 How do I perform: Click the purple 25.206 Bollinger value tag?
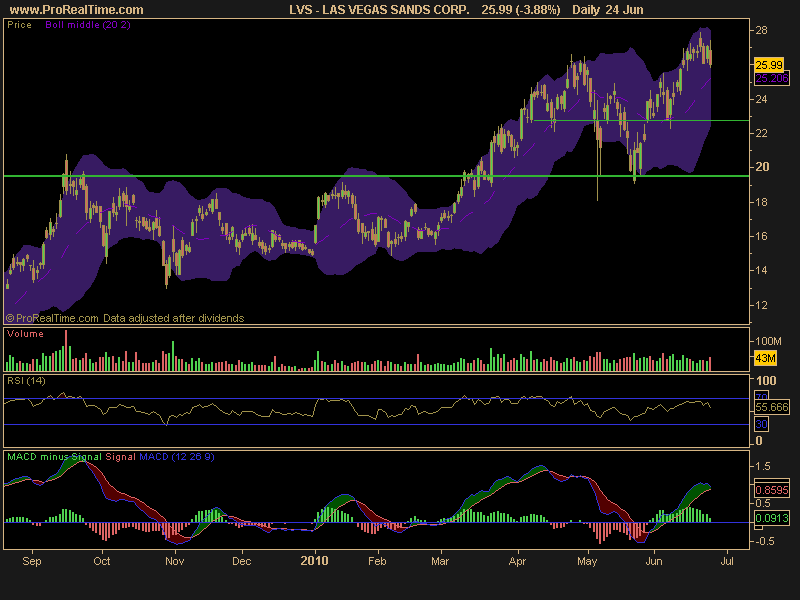[772, 78]
